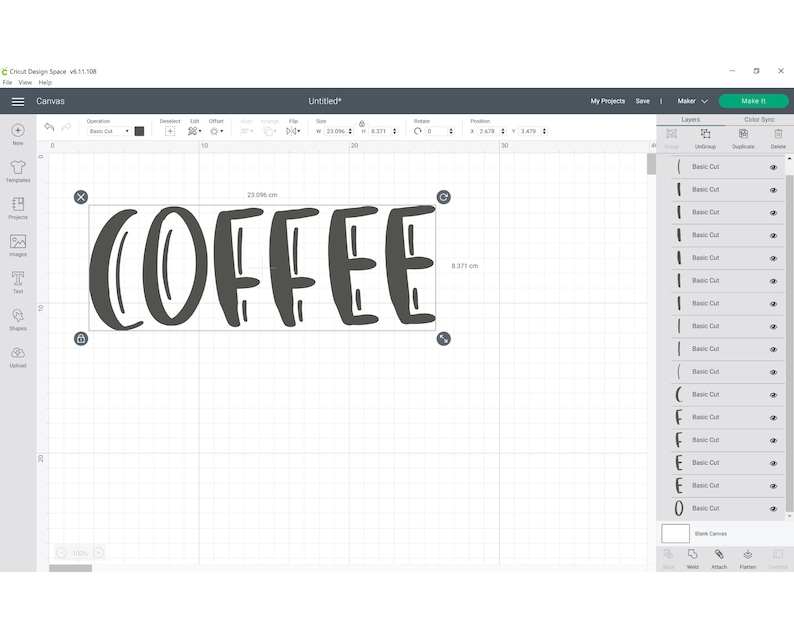Click the Blank Canvas color swatch
The image size is (794, 638).
click(x=675, y=534)
